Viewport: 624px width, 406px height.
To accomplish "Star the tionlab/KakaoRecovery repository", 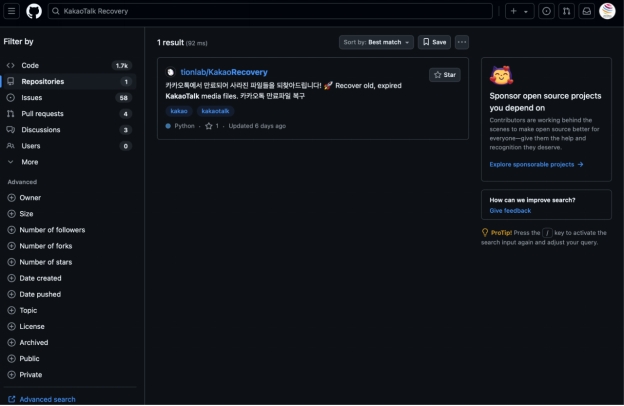I will pos(445,75).
